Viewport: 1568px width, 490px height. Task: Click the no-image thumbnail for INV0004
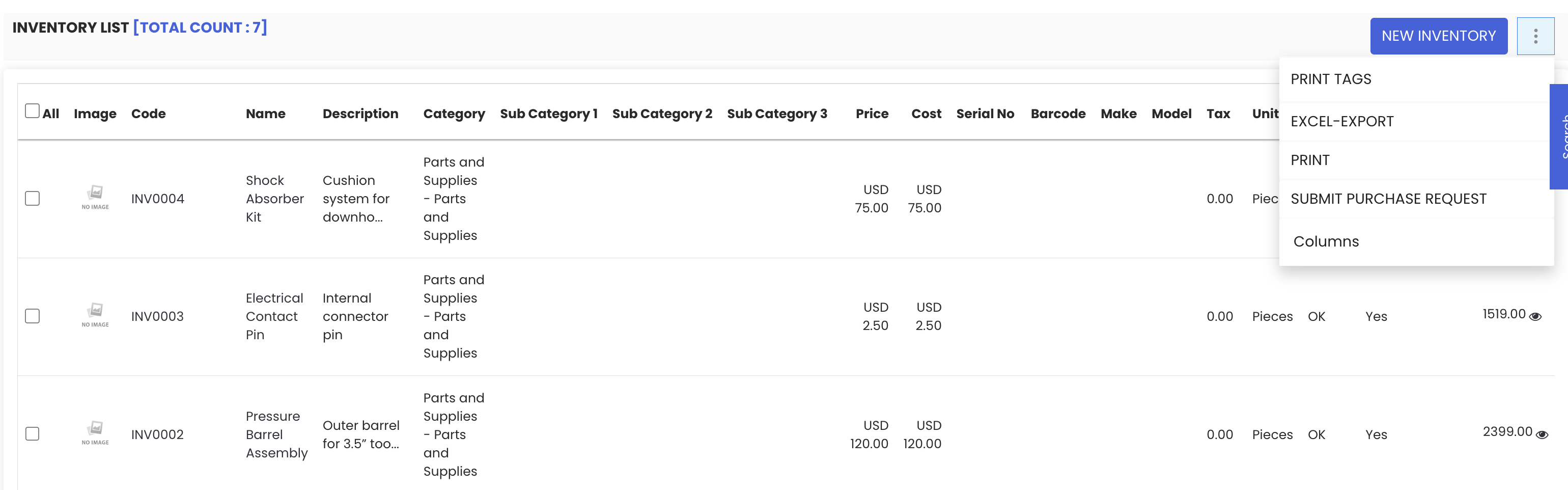[x=96, y=197]
